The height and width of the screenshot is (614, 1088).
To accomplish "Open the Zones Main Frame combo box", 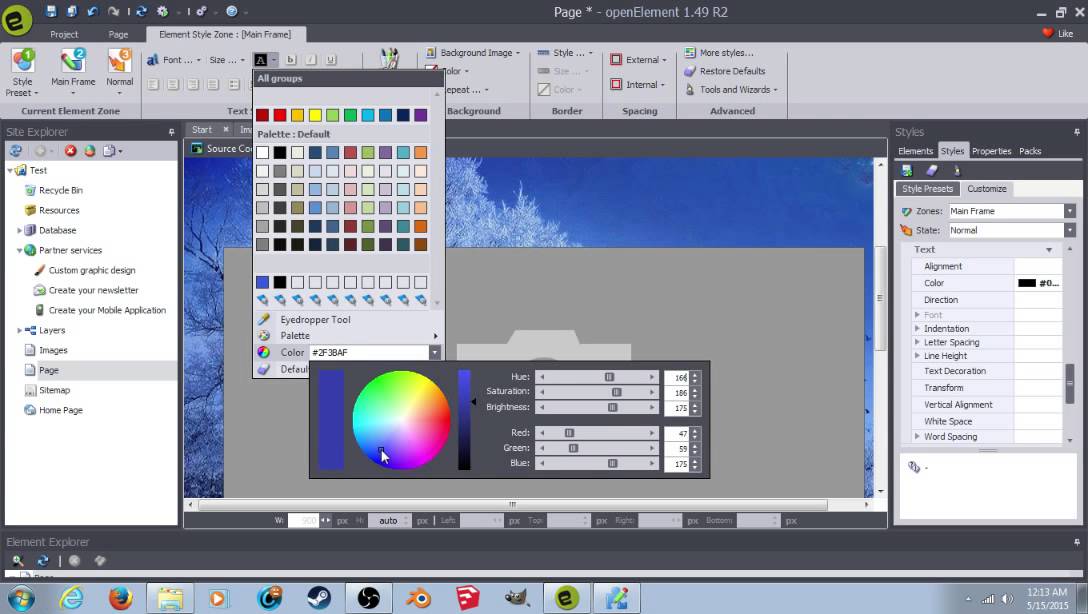I will coord(1011,211).
